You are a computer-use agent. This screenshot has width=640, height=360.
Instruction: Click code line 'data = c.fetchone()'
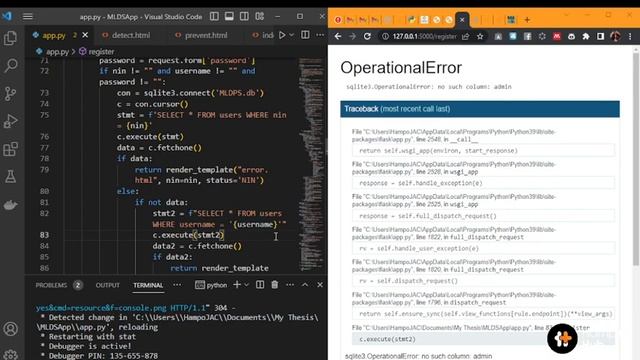tap(159, 148)
